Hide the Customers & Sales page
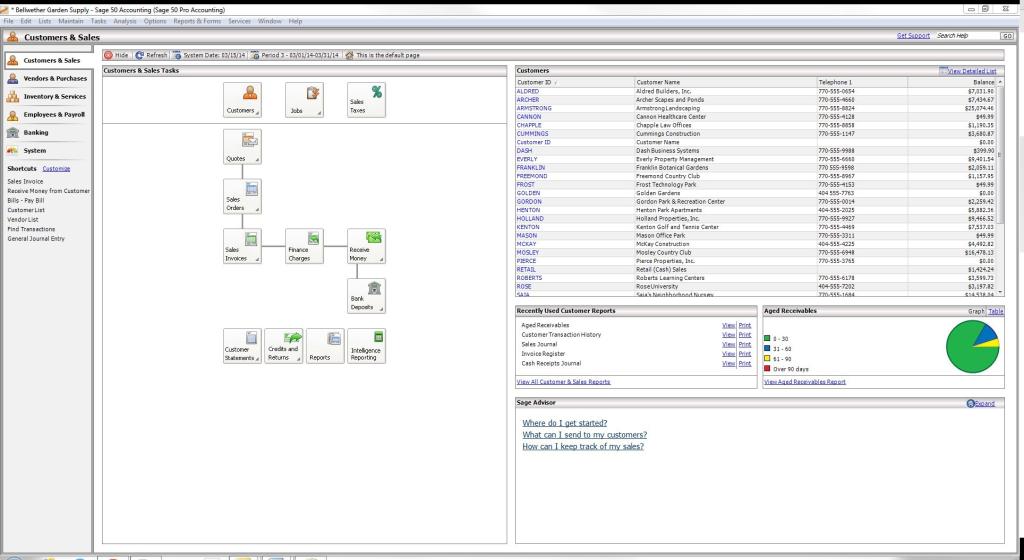This screenshot has width=1024, height=560. [116, 55]
